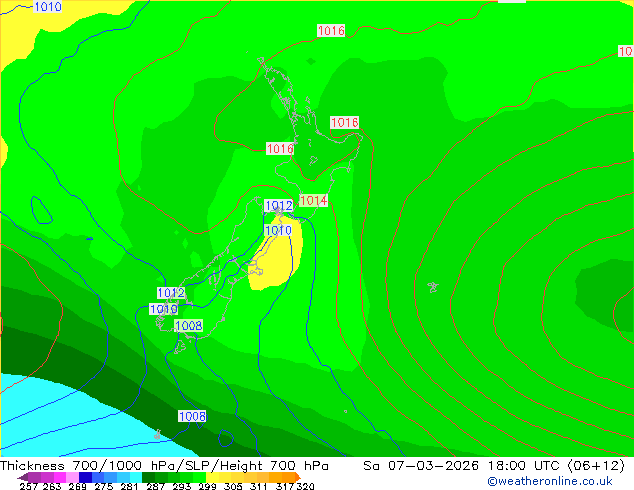This screenshot has height=490, width=634.
Task: Click the red 1016 label west of North Island
Action: click(x=280, y=149)
